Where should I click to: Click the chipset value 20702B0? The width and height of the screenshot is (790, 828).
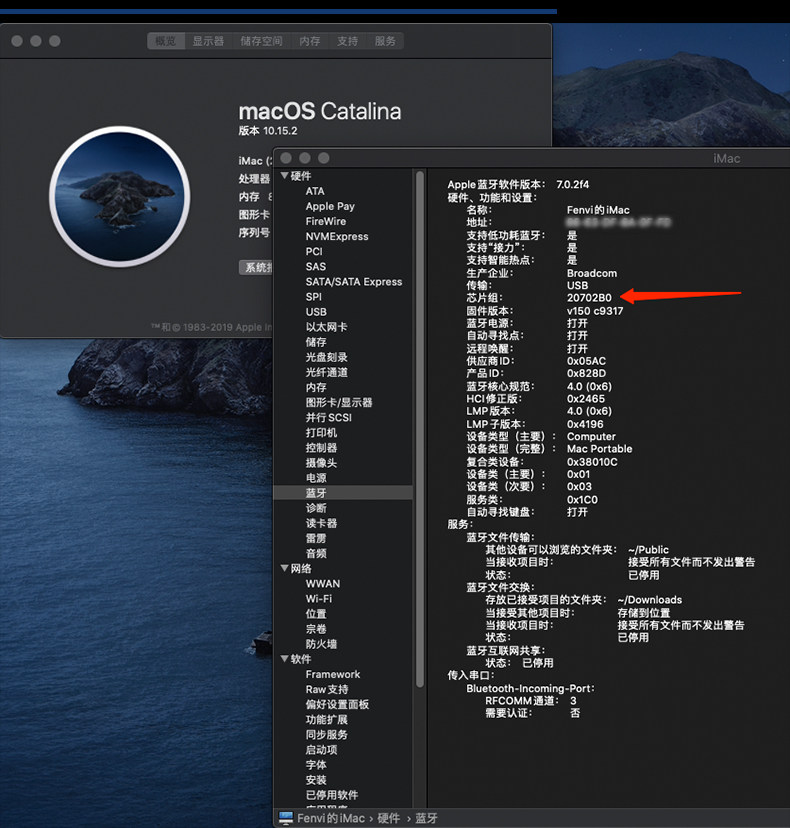pos(589,298)
